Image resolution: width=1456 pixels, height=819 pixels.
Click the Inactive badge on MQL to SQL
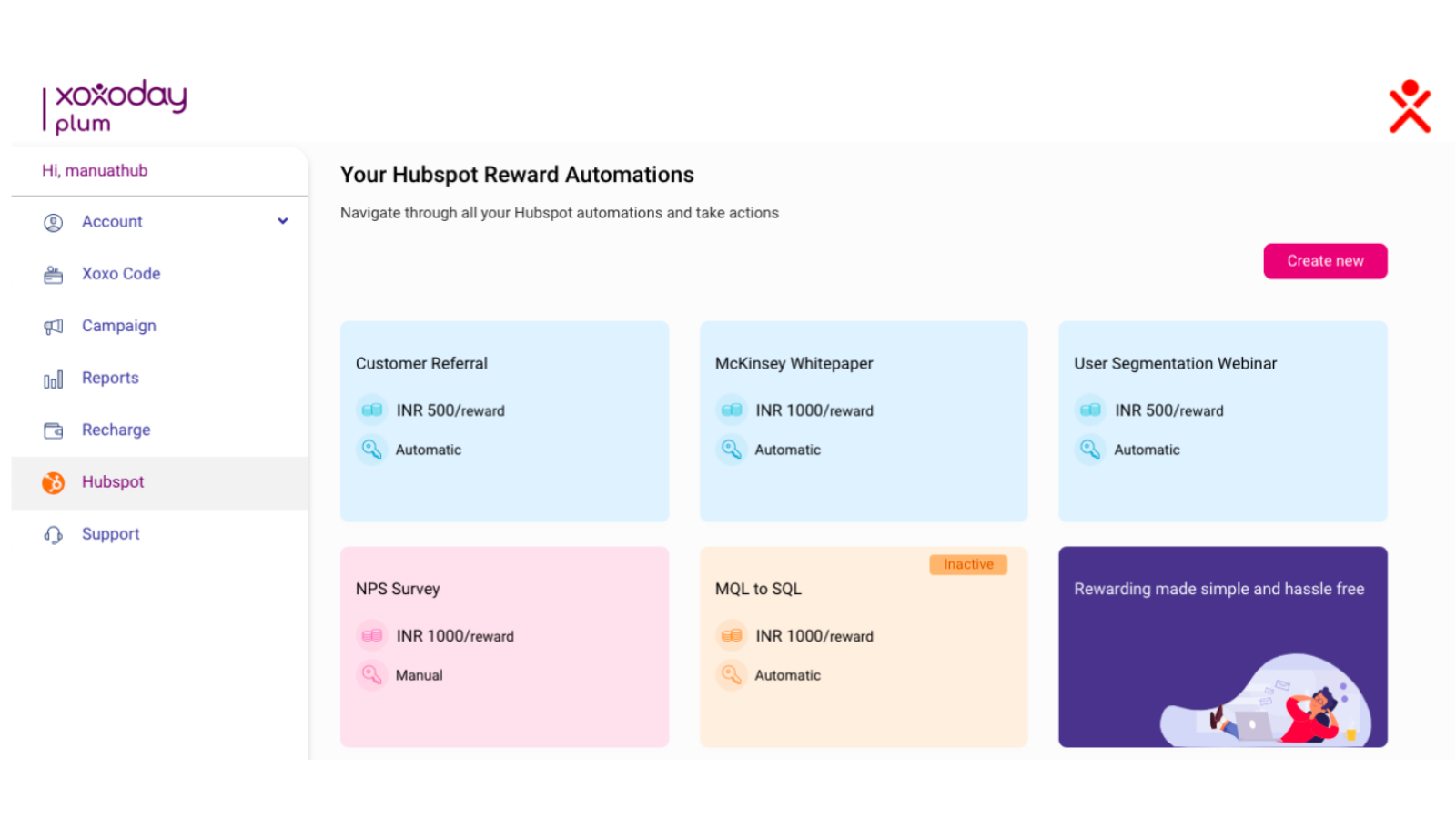pos(968,564)
